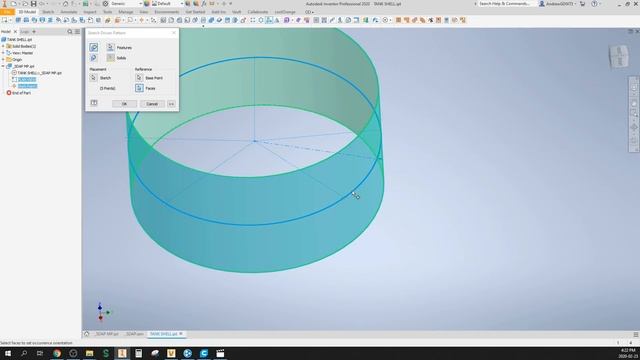
Task: Open the Help question mark icon
Action: pos(594,4)
